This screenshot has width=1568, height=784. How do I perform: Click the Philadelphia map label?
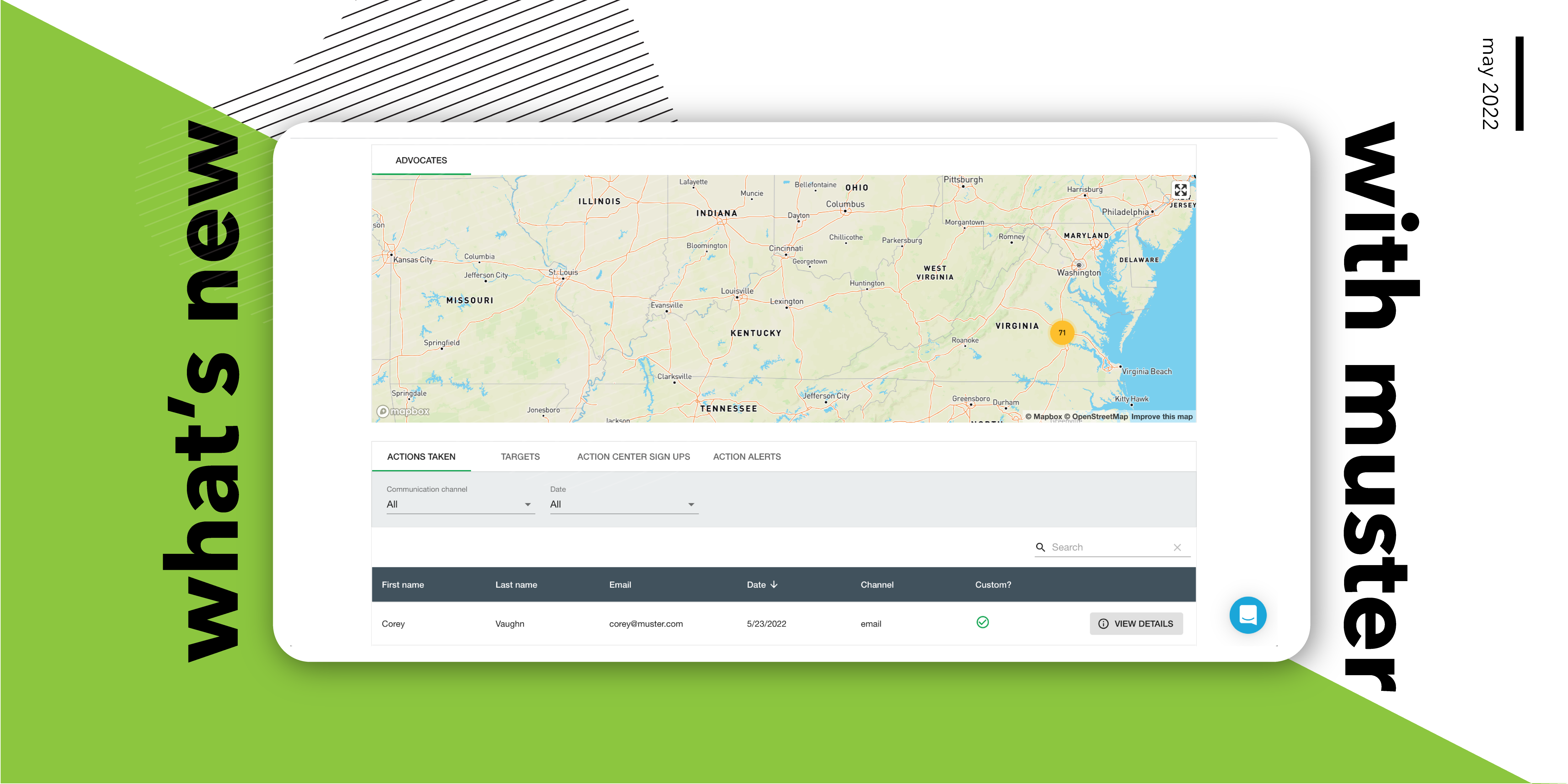1126,212
